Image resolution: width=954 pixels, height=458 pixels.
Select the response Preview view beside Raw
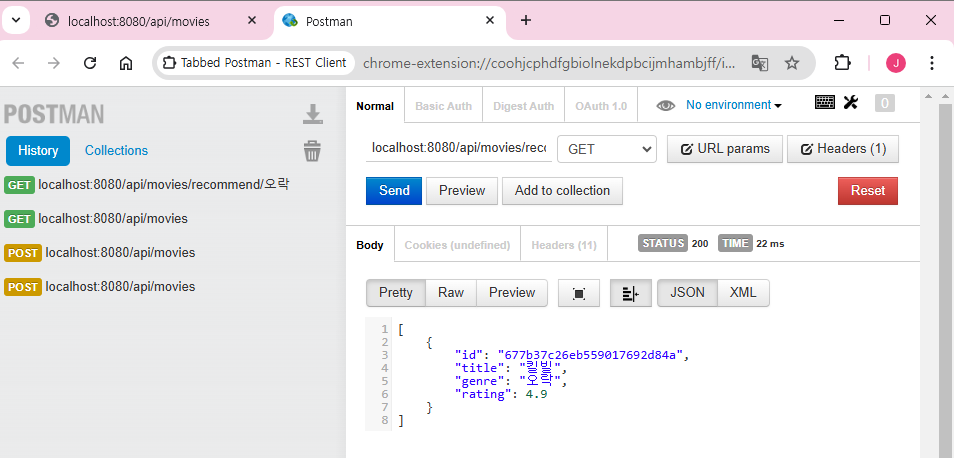(x=512, y=293)
